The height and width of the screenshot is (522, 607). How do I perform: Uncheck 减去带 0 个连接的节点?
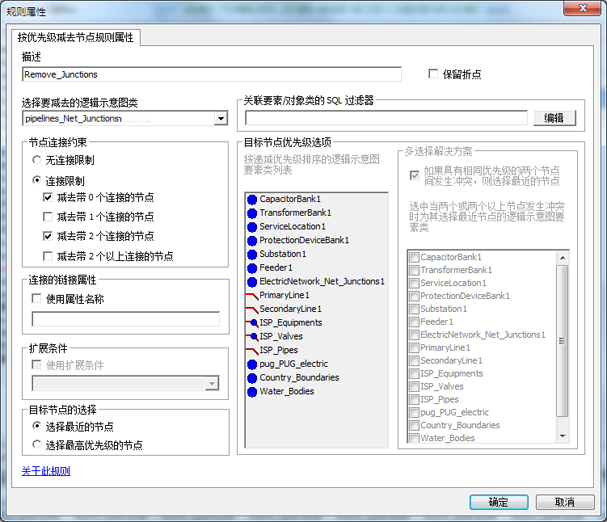coord(48,198)
